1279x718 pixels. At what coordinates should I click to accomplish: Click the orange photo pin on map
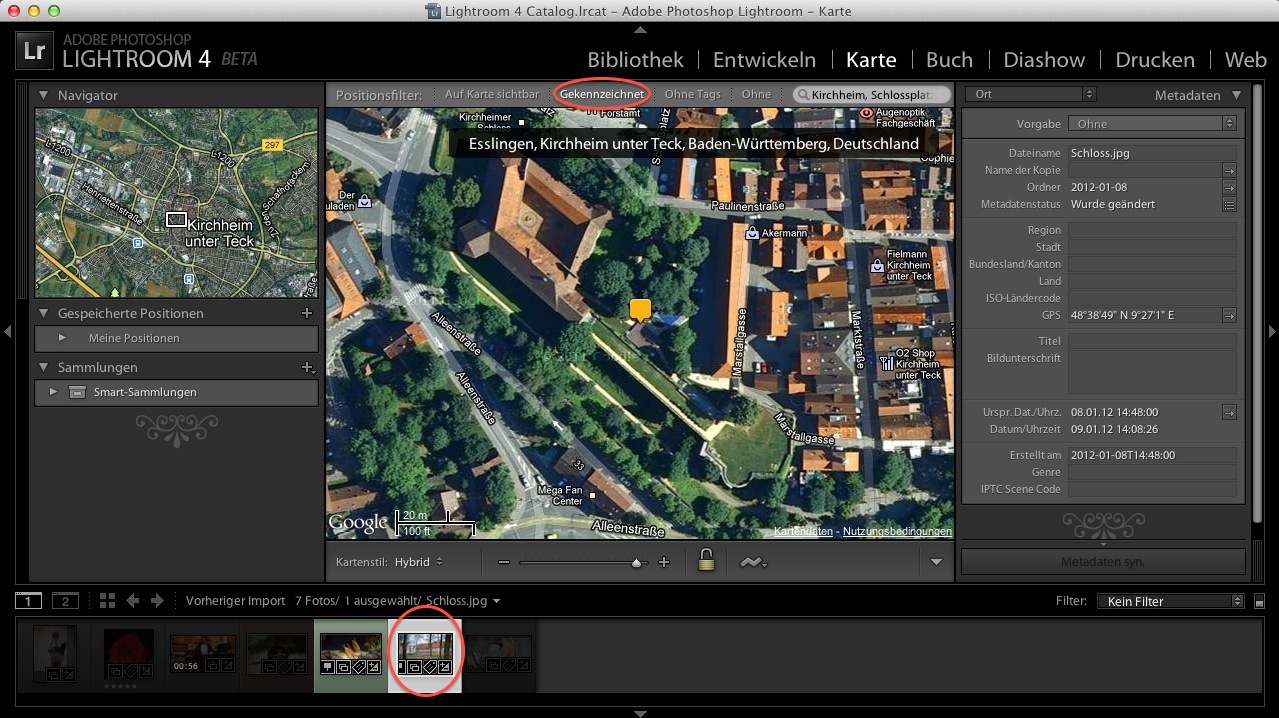coord(640,310)
